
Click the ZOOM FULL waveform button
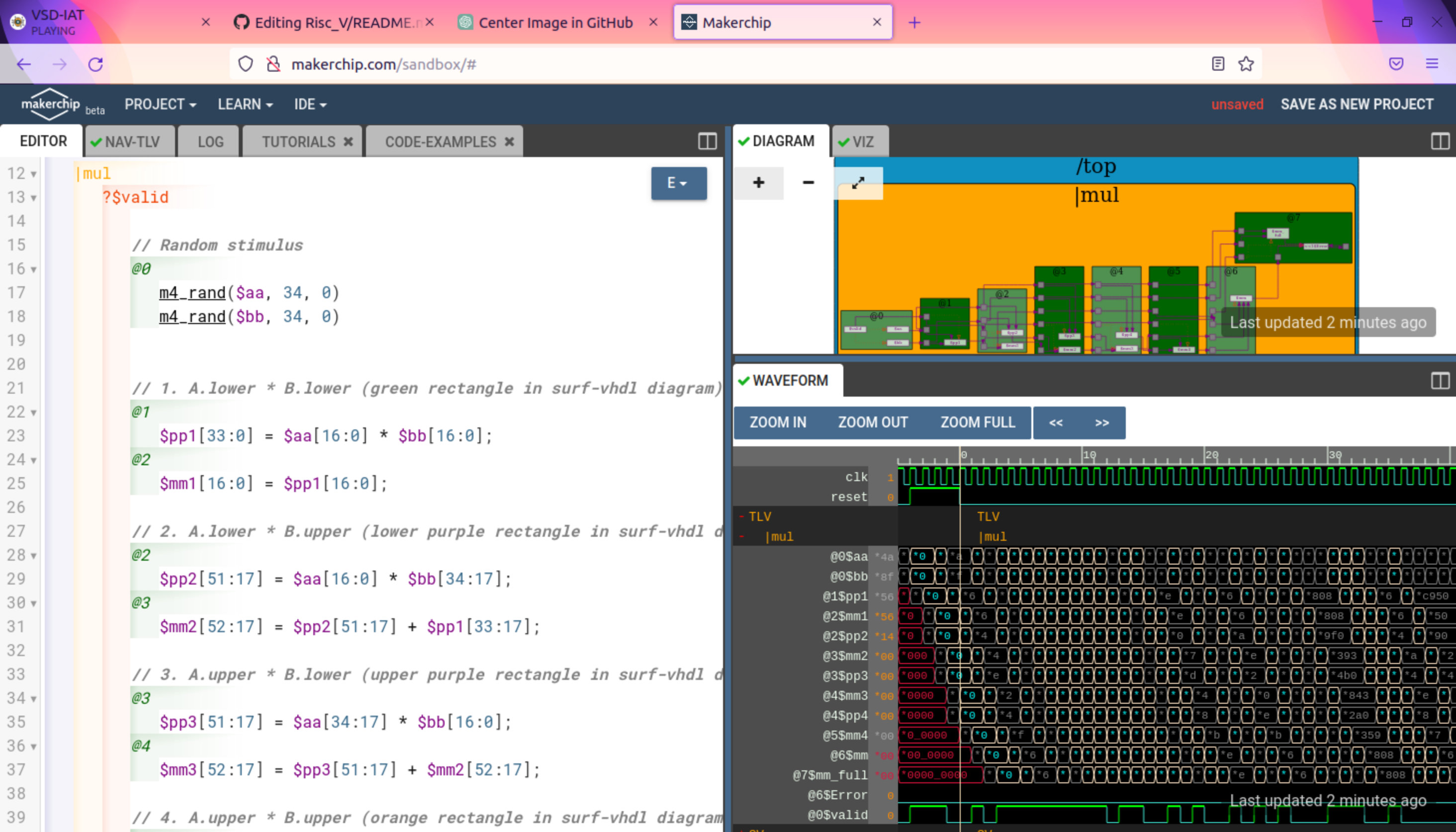tap(977, 422)
